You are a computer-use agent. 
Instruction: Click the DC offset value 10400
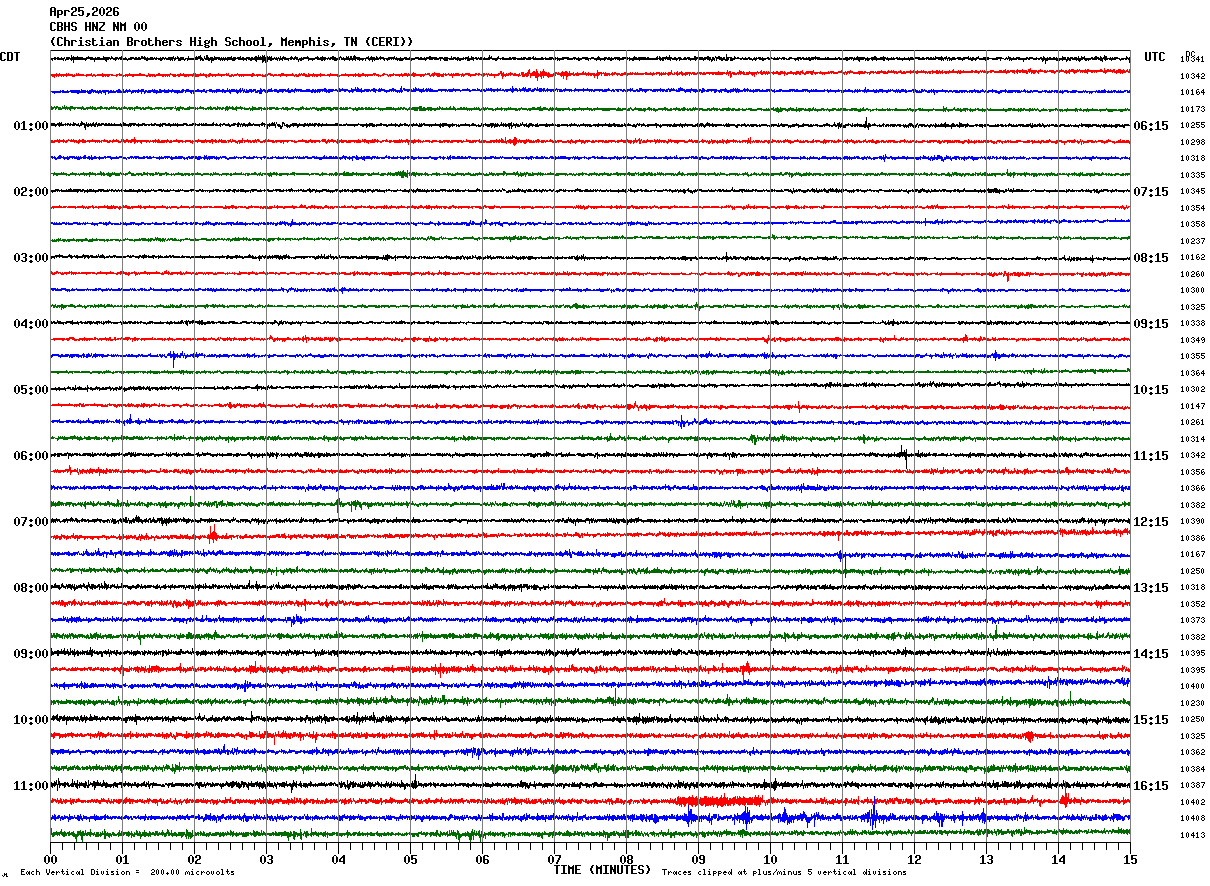coord(1192,687)
